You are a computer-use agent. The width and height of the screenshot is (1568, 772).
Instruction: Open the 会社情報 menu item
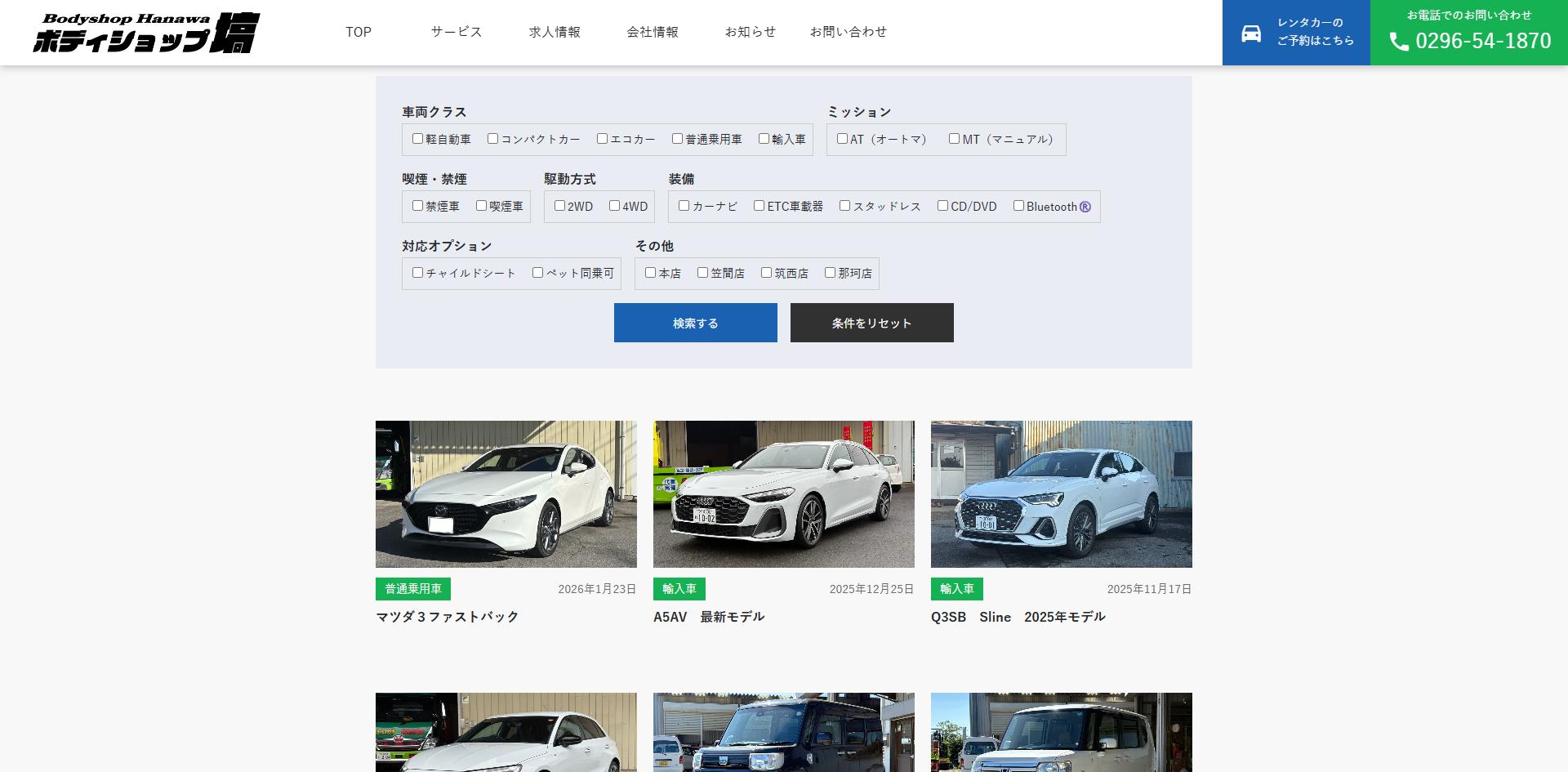pos(653,32)
